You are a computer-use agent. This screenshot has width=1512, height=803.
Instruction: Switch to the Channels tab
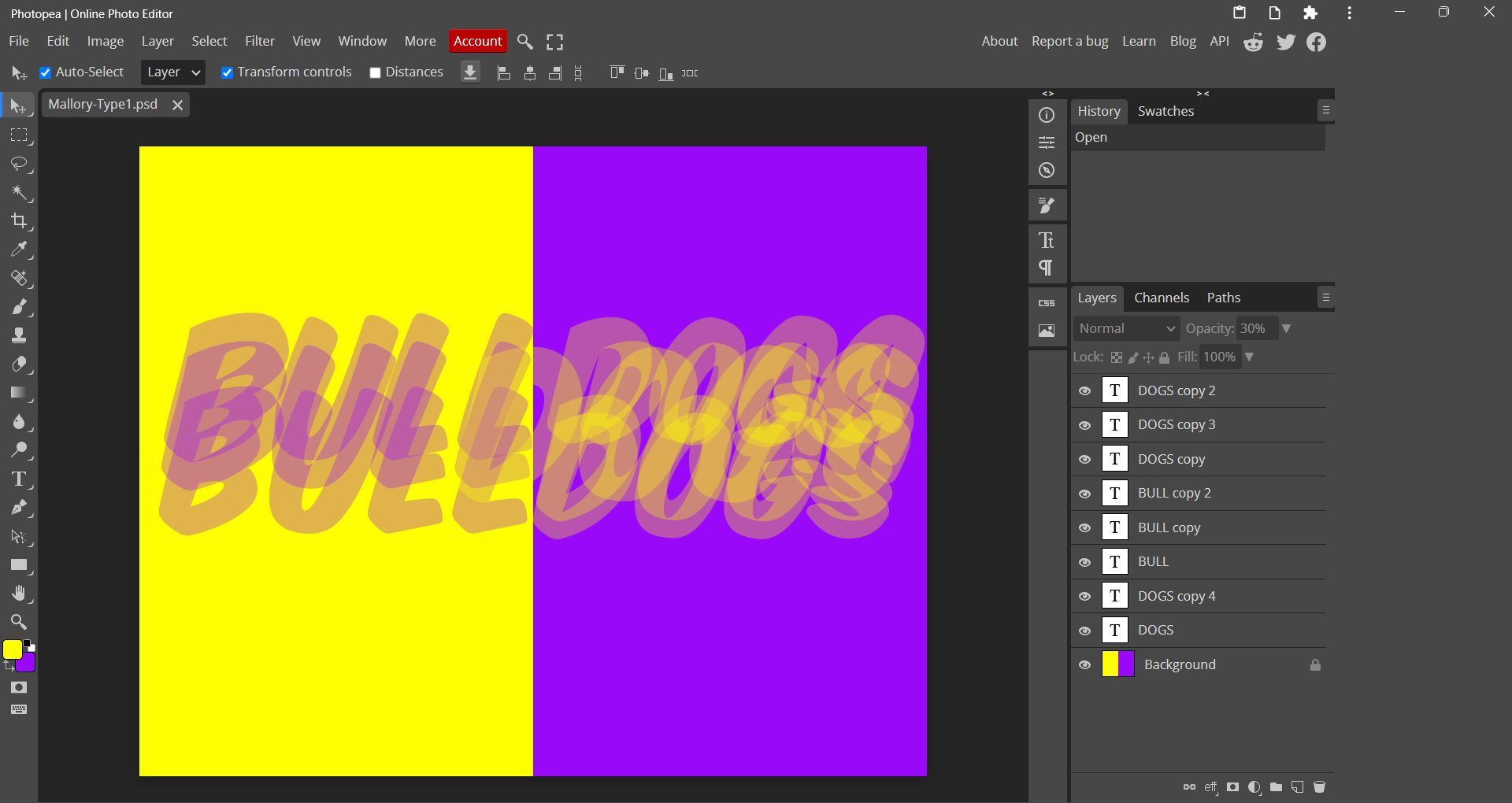click(x=1161, y=298)
